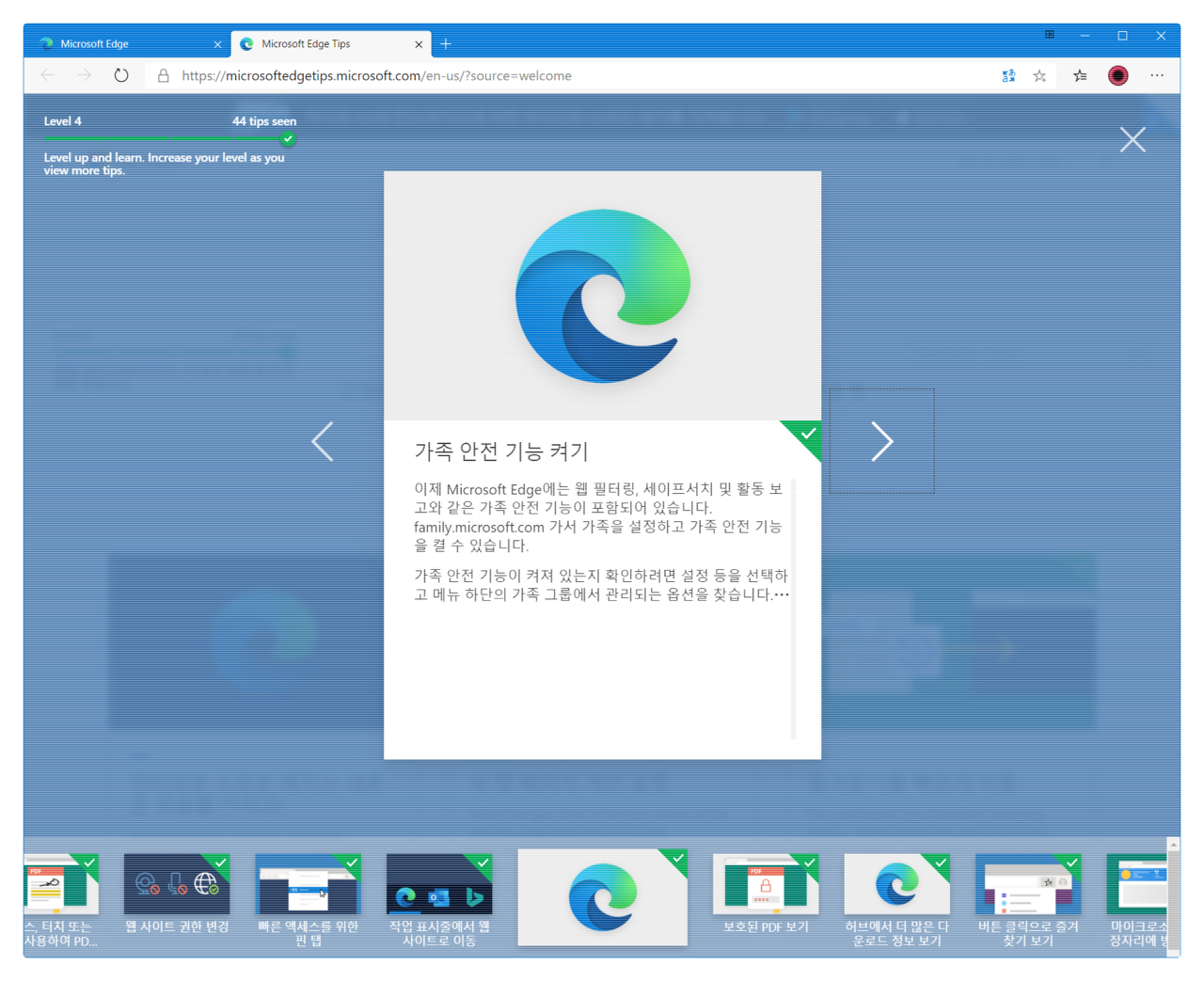The image size is (1204, 981).
Task: Click the green checkmark on tip card
Action: [x=806, y=435]
